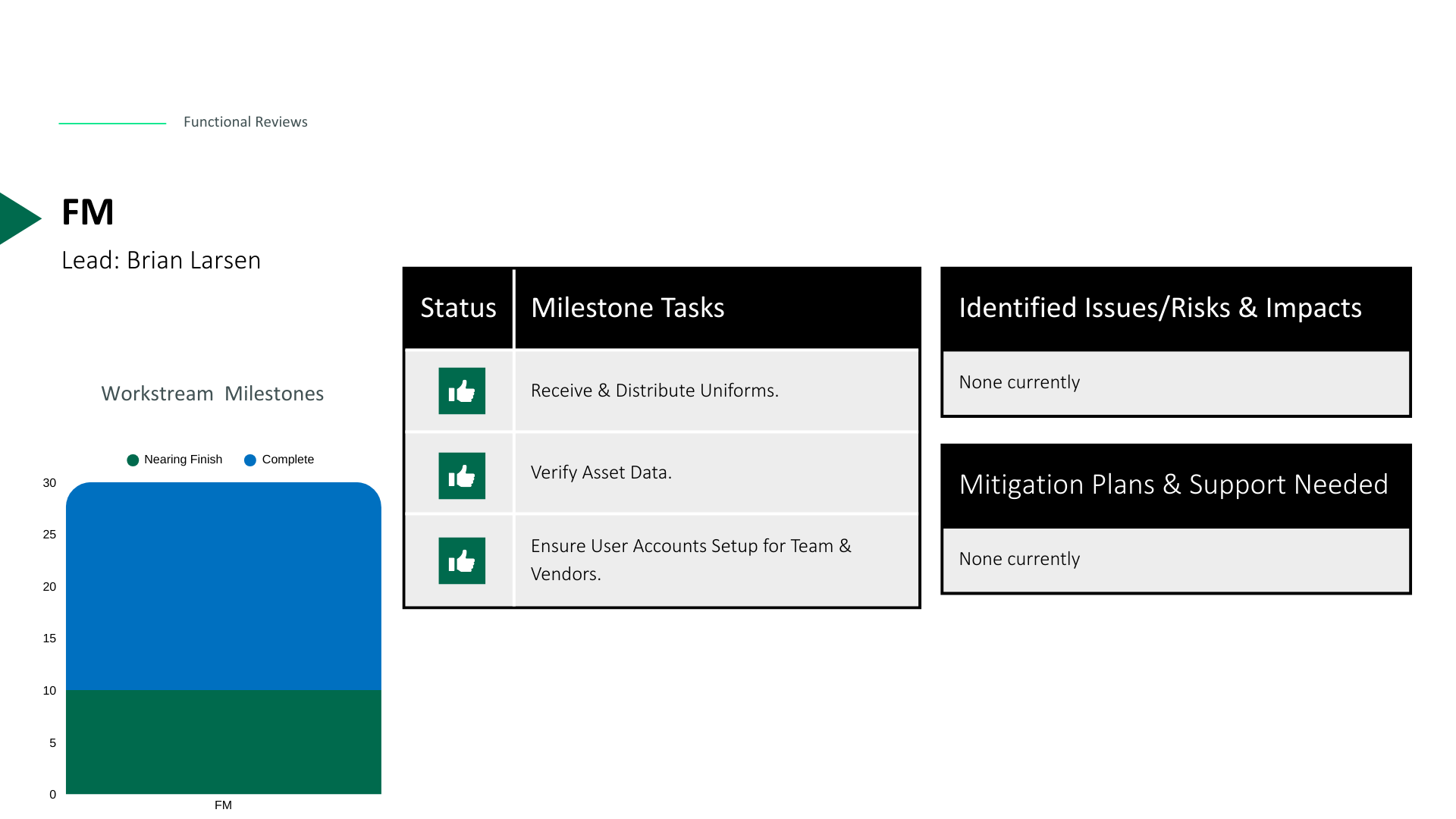Click Mitigation Plans & Support Needed header
The image size is (1456, 819).
[x=1172, y=485]
